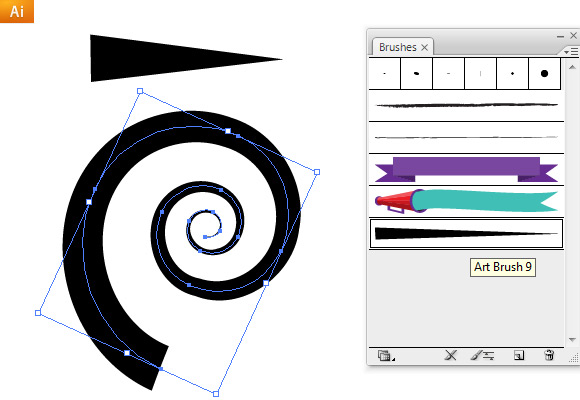
Task: Select the flat dash calligraphic brush
Action: [448, 73]
